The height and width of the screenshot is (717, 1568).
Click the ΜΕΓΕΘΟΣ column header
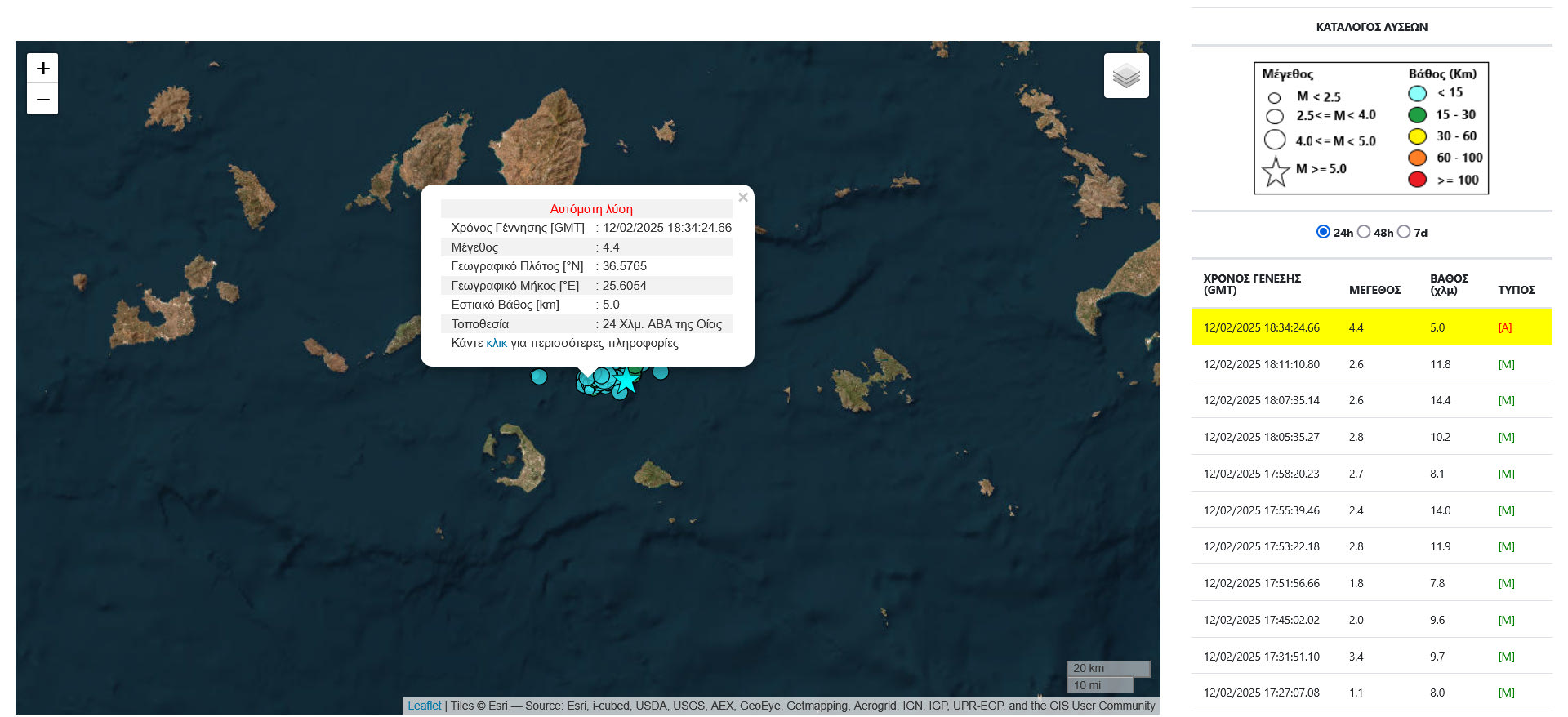(1374, 290)
